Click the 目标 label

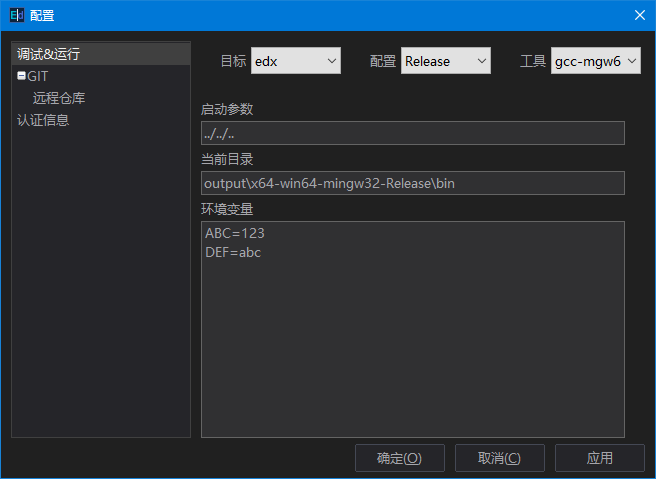(x=233, y=61)
